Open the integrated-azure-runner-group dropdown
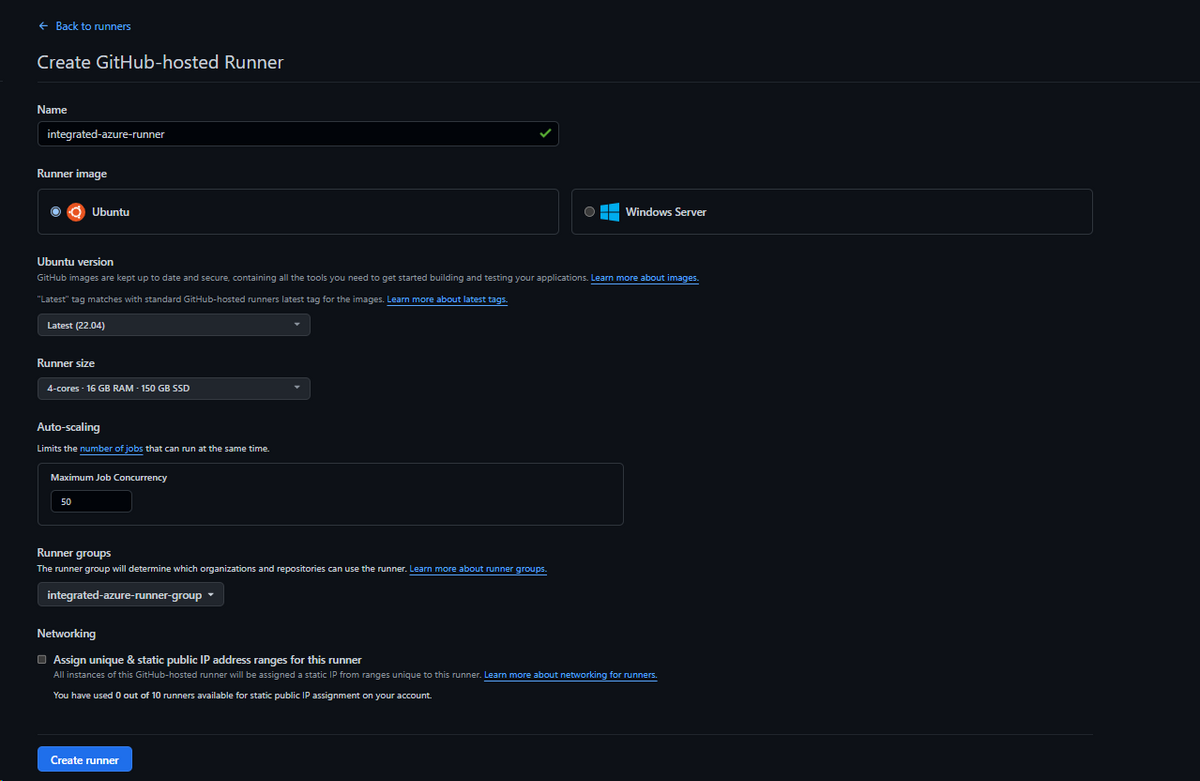This screenshot has width=1200, height=781. [x=131, y=595]
